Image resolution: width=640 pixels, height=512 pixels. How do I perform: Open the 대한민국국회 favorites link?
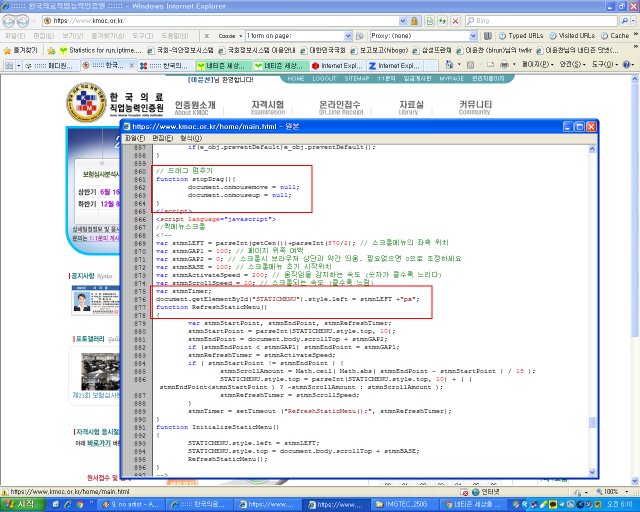click(323, 51)
